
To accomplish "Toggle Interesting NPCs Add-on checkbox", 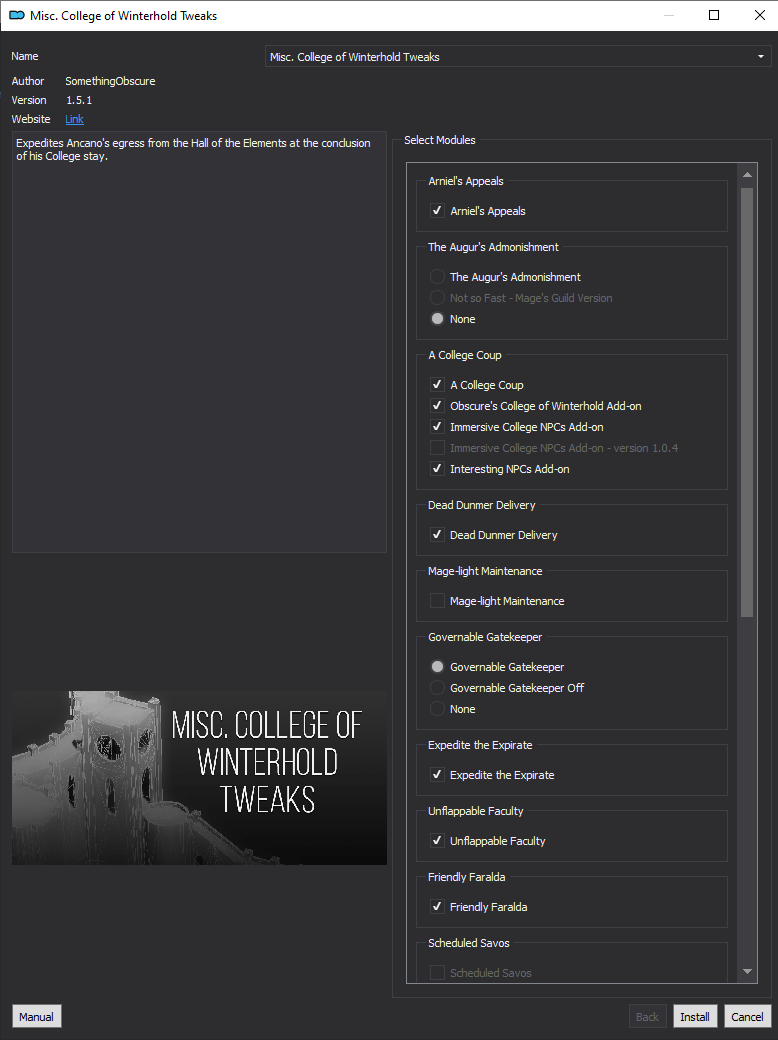I will tap(437, 468).
